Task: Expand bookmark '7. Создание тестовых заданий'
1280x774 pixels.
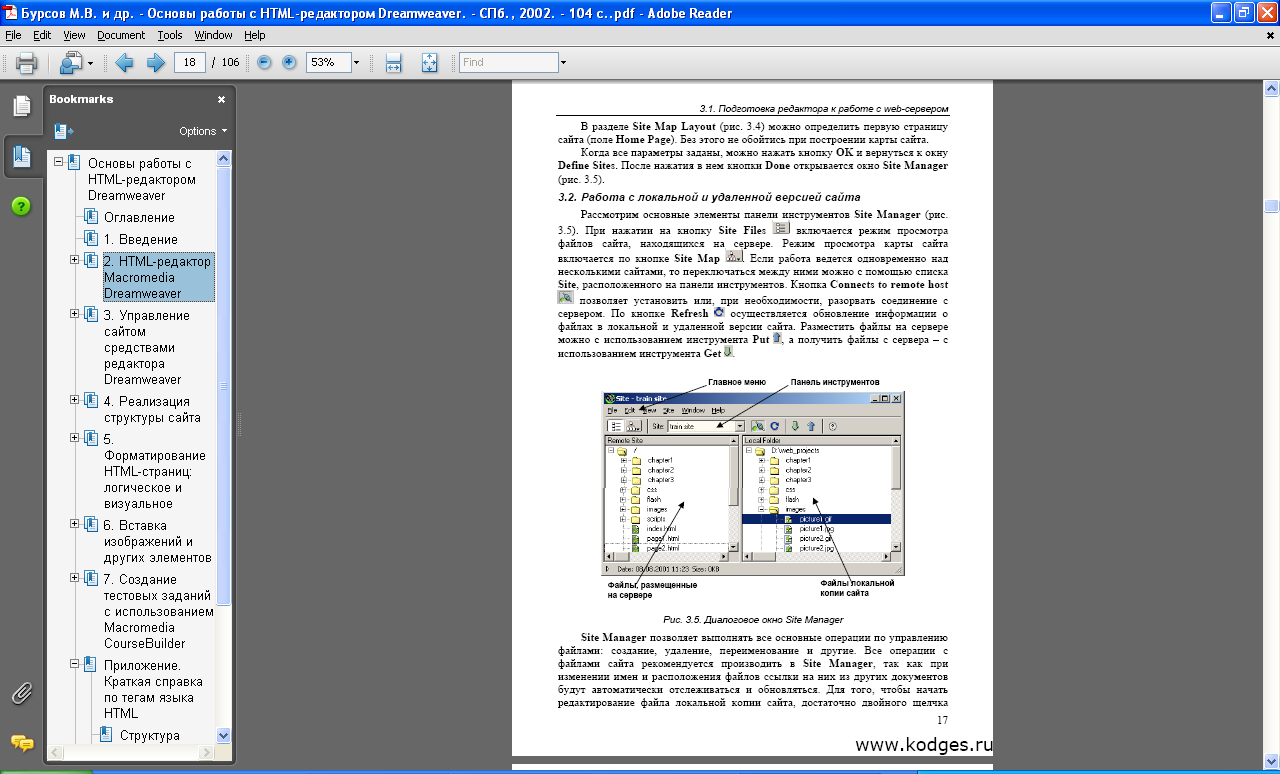Action: click(x=75, y=578)
